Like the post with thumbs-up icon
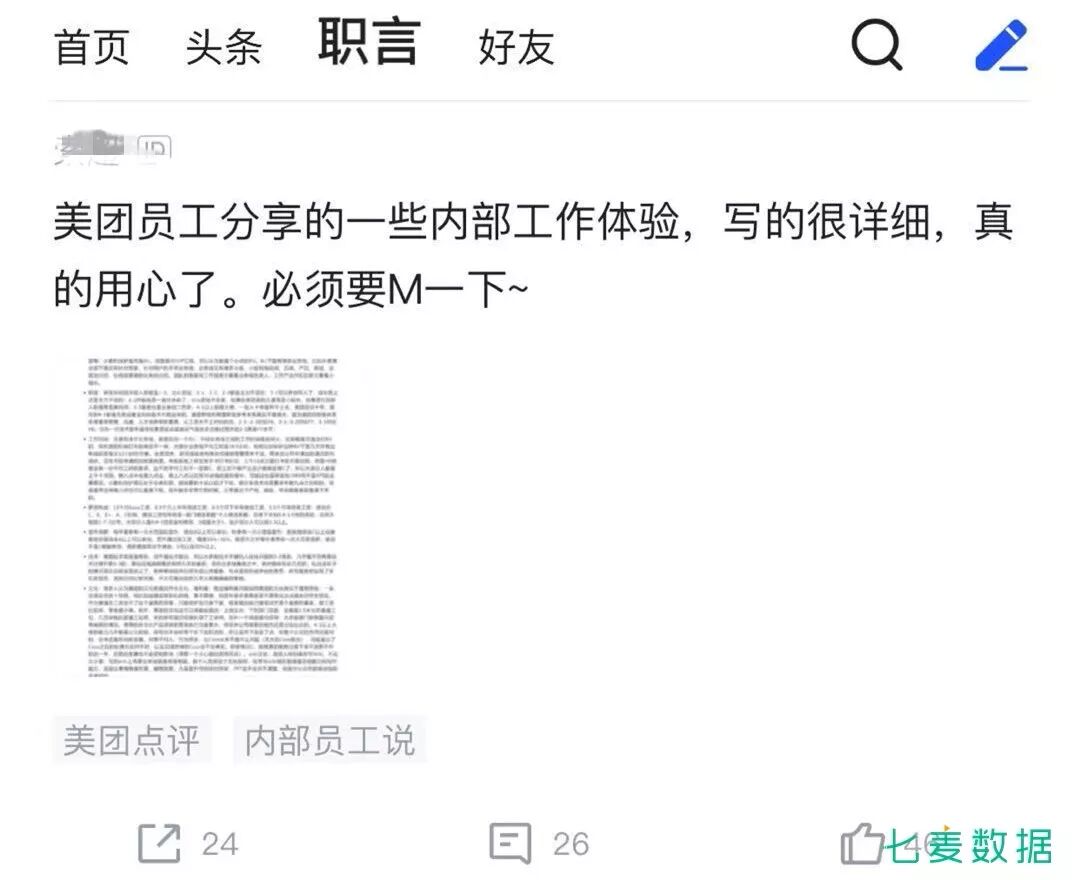Image resolution: width=1073 pixels, height=880 pixels. click(862, 844)
